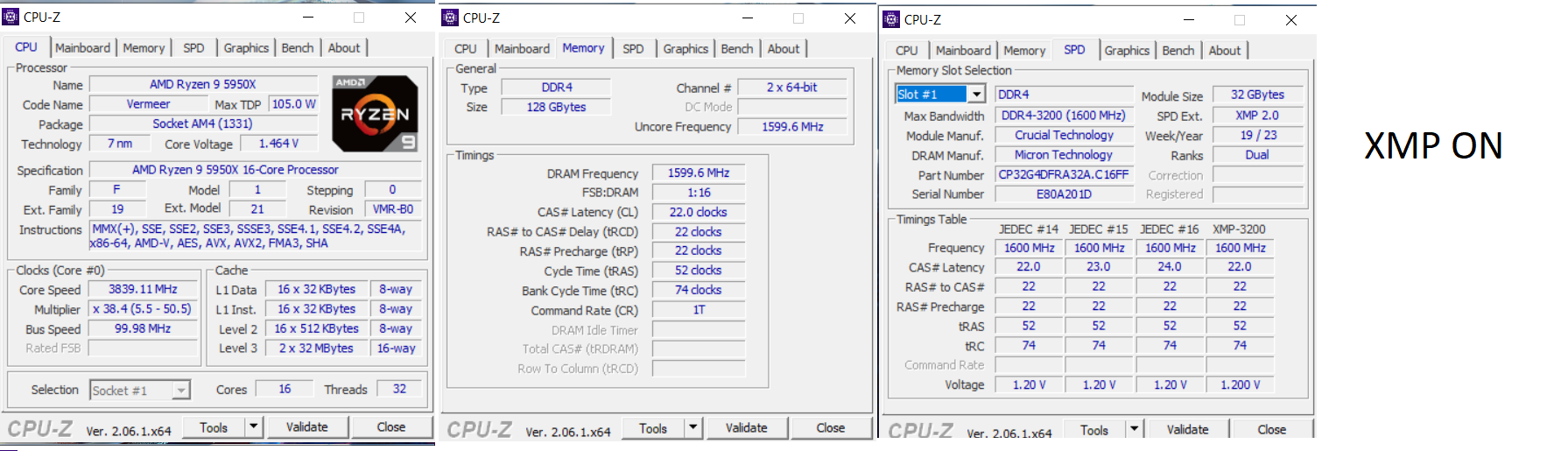The image size is (1568, 451).
Task: Go to About tab in right CPU-Z window
Action: (x=1225, y=51)
